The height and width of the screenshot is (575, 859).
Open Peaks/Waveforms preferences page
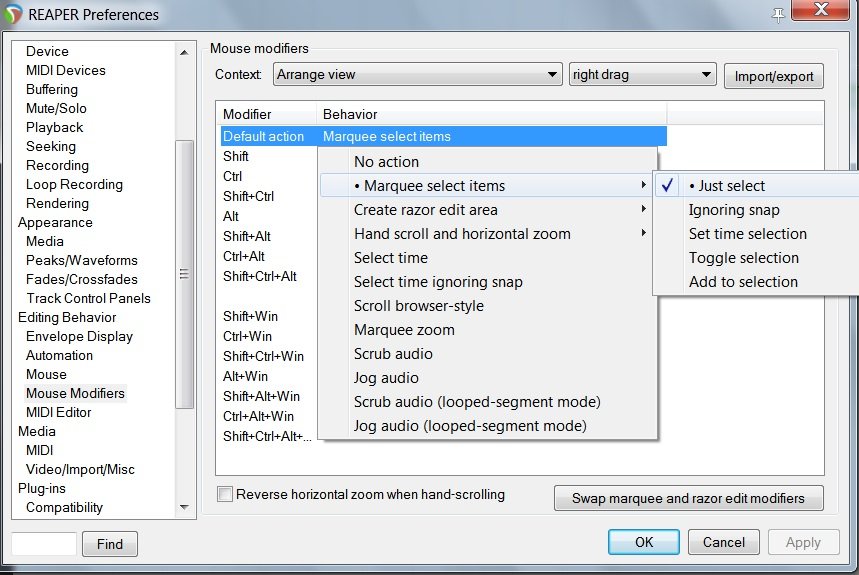click(82, 260)
